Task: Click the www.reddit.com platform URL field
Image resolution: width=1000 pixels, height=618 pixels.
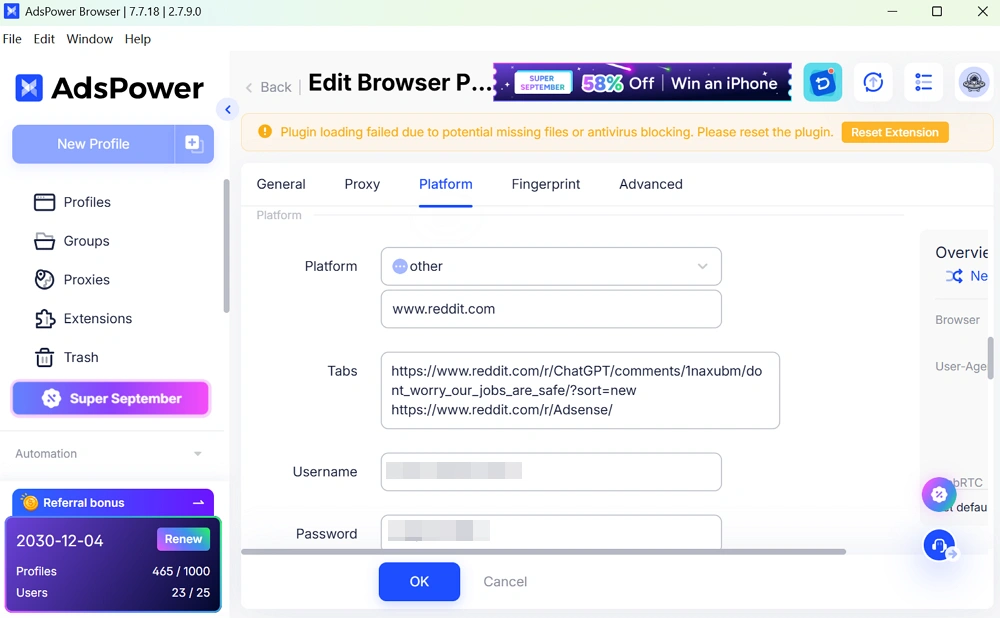Action: [551, 309]
